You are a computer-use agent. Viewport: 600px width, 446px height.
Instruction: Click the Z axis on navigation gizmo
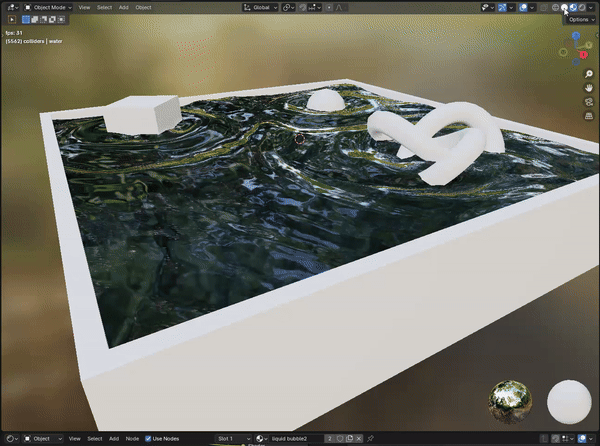(x=576, y=36)
